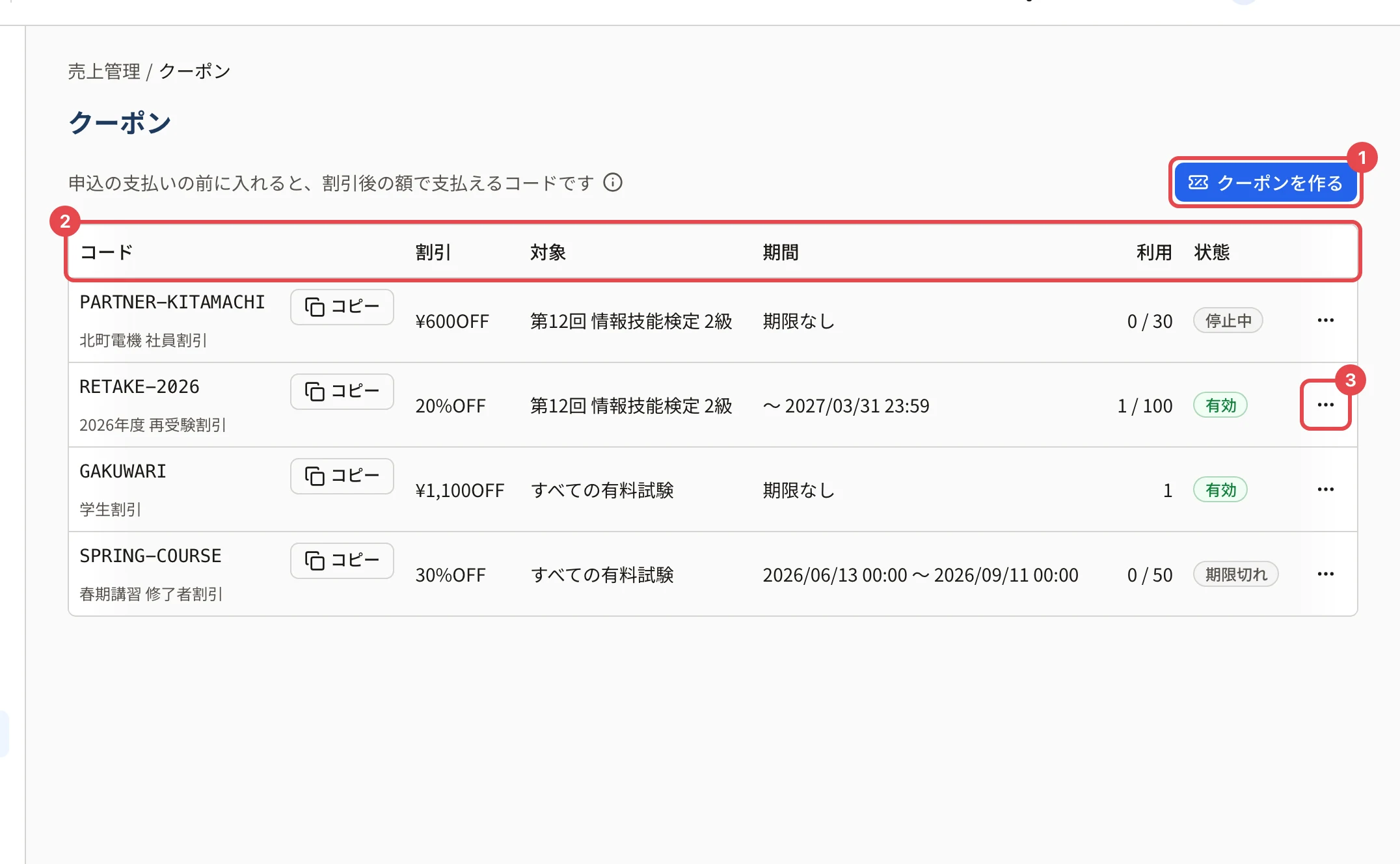Click the コード column header
This screenshot has width=1400, height=864.
click(107, 252)
